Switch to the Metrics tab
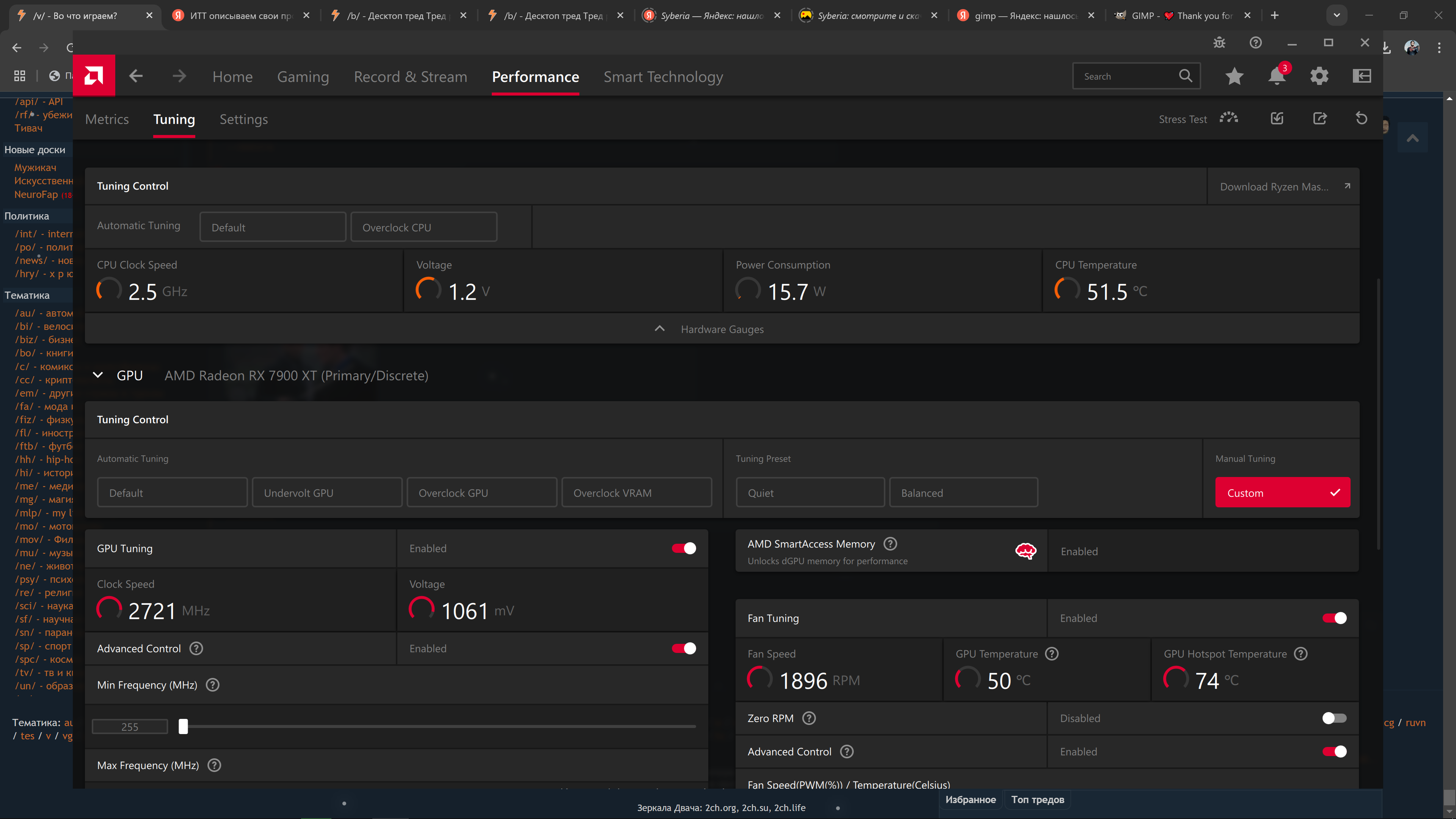 107,119
